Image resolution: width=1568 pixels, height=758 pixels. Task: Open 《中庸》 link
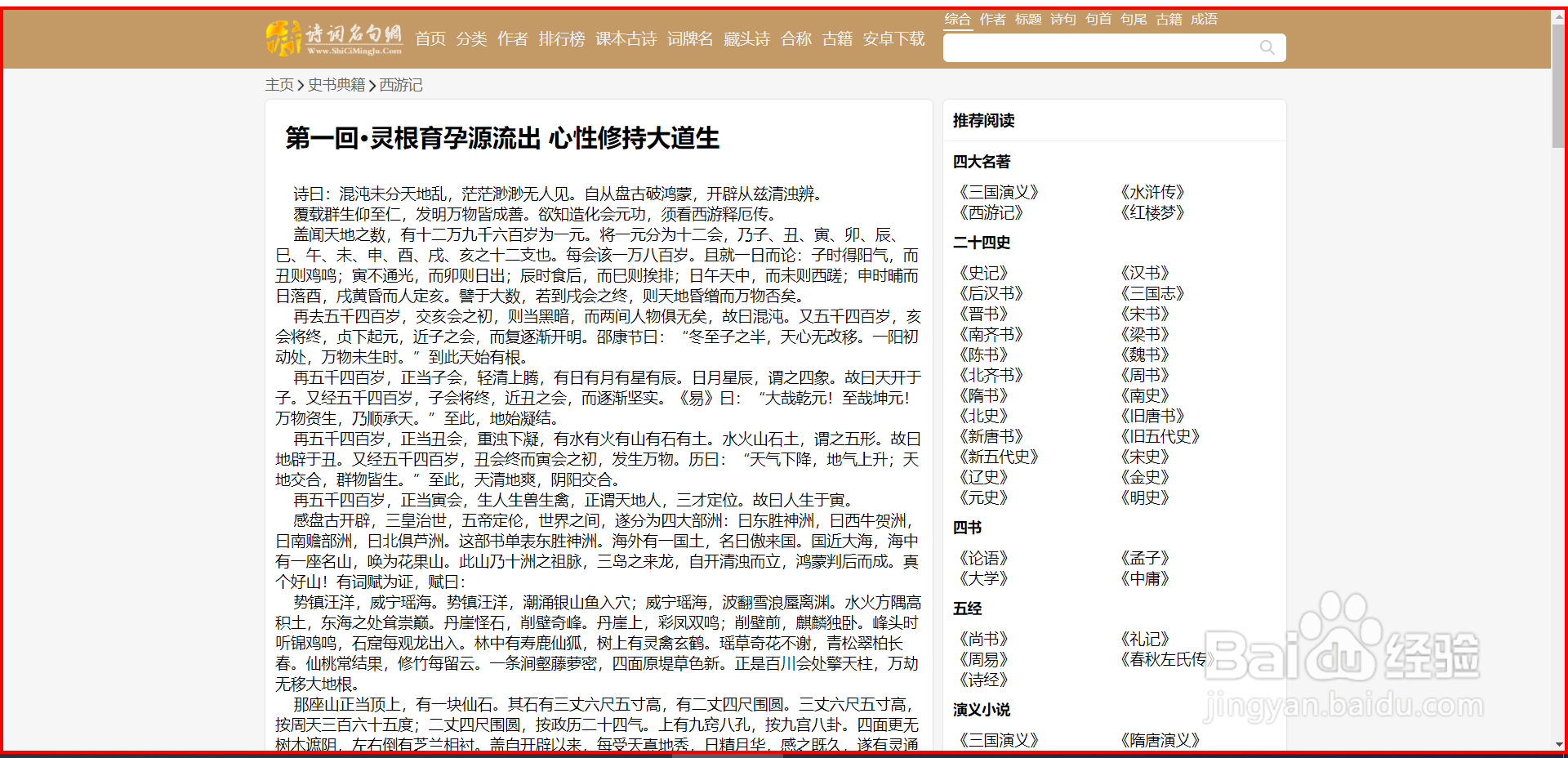pyautogui.click(x=1145, y=578)
